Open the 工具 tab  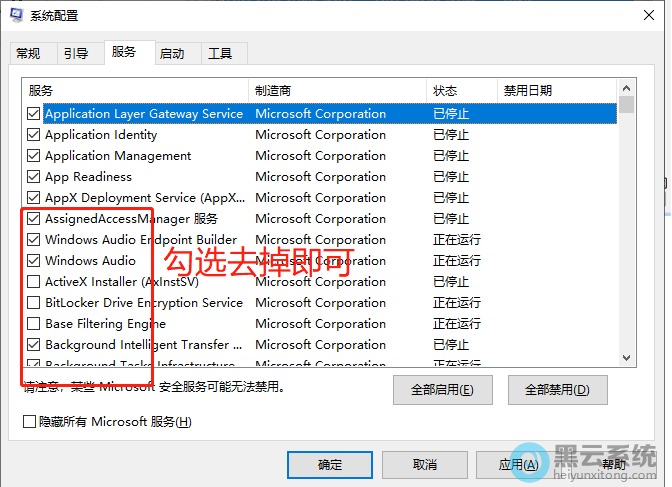220,53
